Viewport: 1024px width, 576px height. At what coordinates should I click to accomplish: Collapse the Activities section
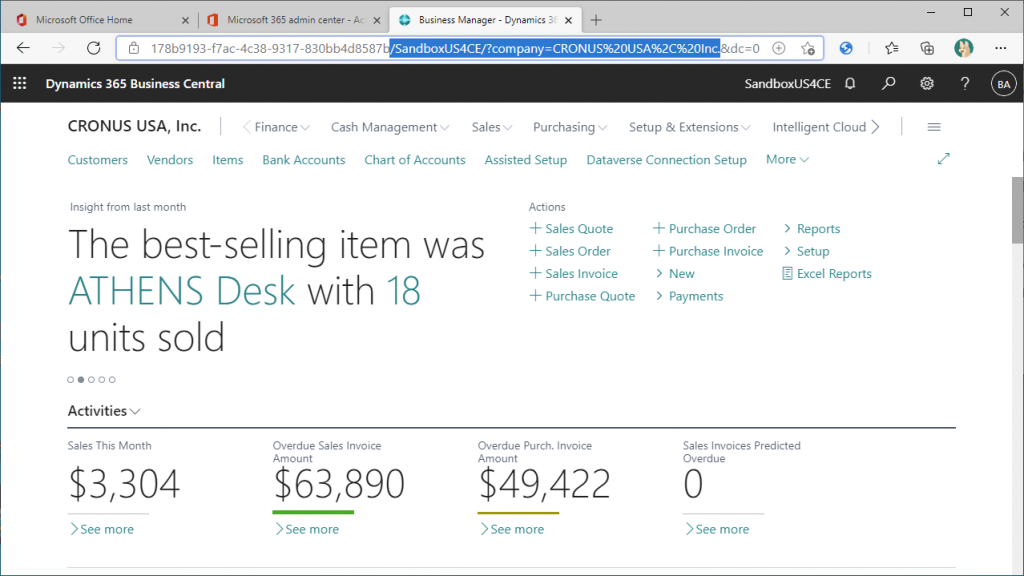[104, 411]
